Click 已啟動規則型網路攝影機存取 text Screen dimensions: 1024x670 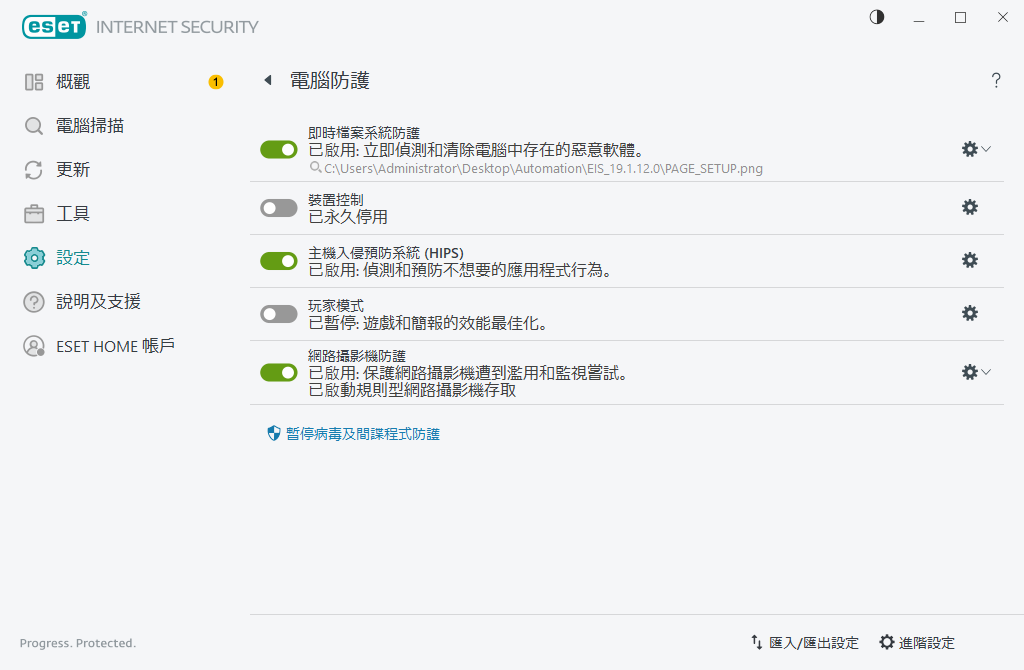tap(412, 391)
